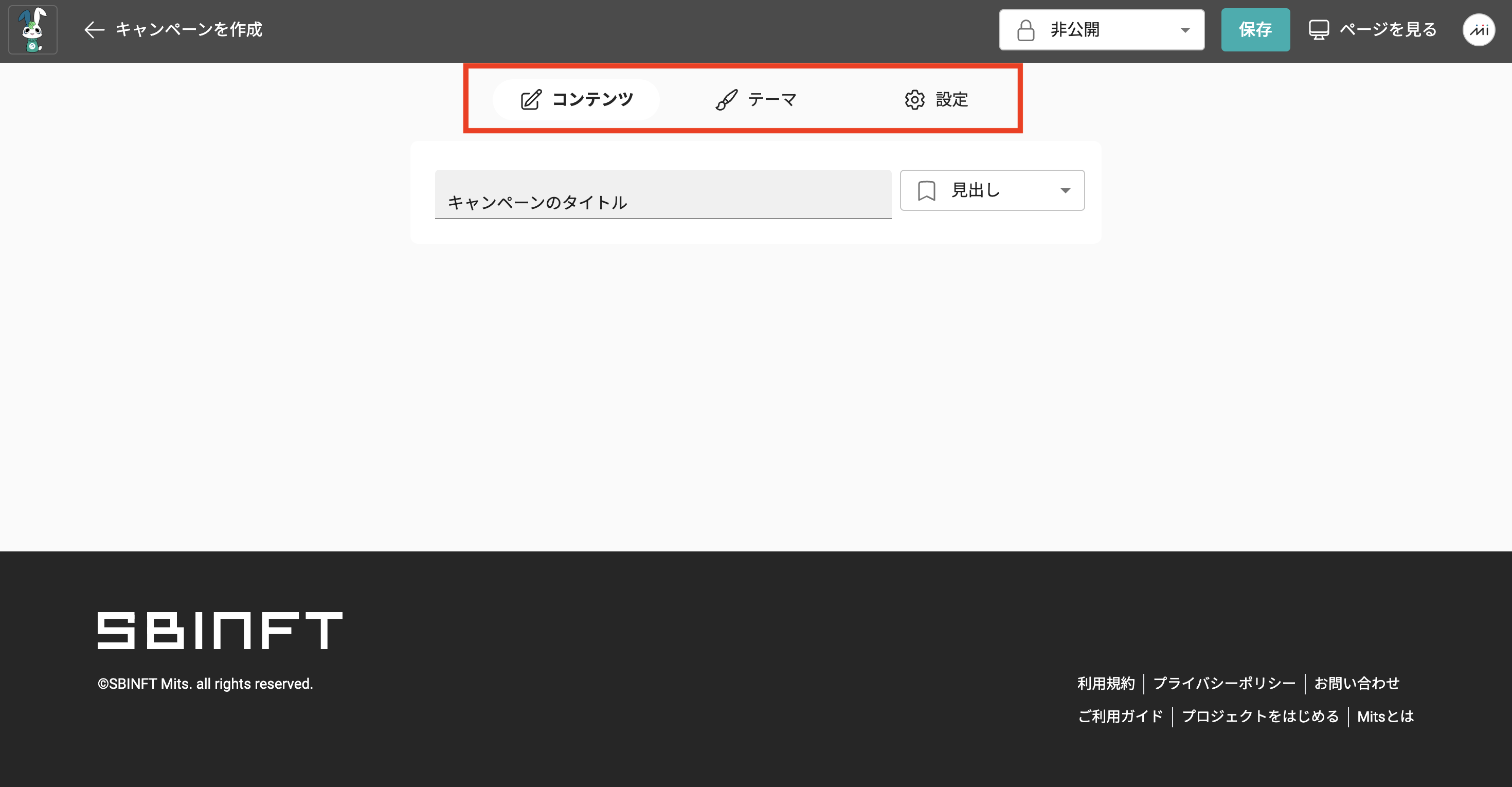Click the rabbit project logo thumbnail
This screenshot has width=1512, height=787.
point(33,30)
